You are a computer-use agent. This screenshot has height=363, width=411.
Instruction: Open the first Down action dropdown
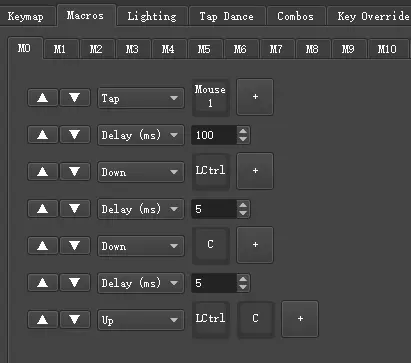(x=141, y=172)
